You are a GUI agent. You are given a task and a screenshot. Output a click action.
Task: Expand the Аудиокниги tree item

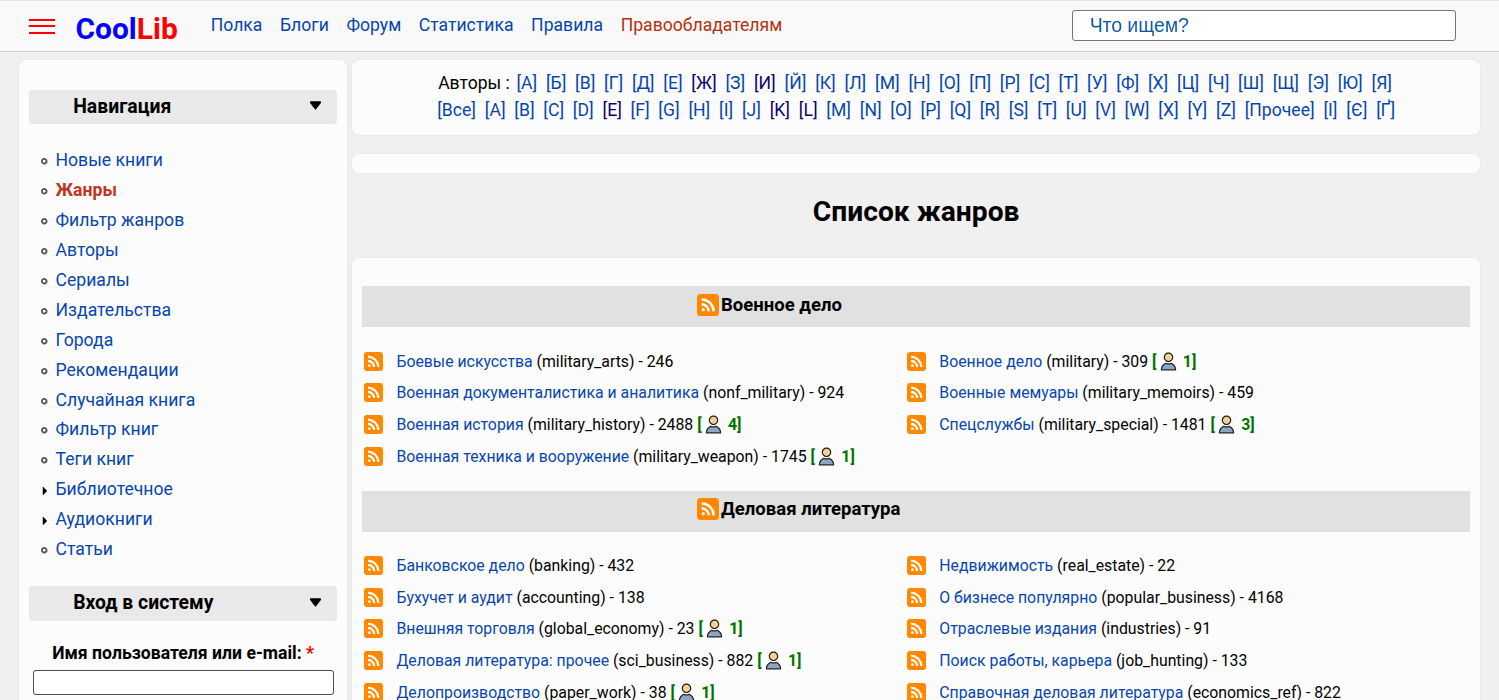point(45,520)
